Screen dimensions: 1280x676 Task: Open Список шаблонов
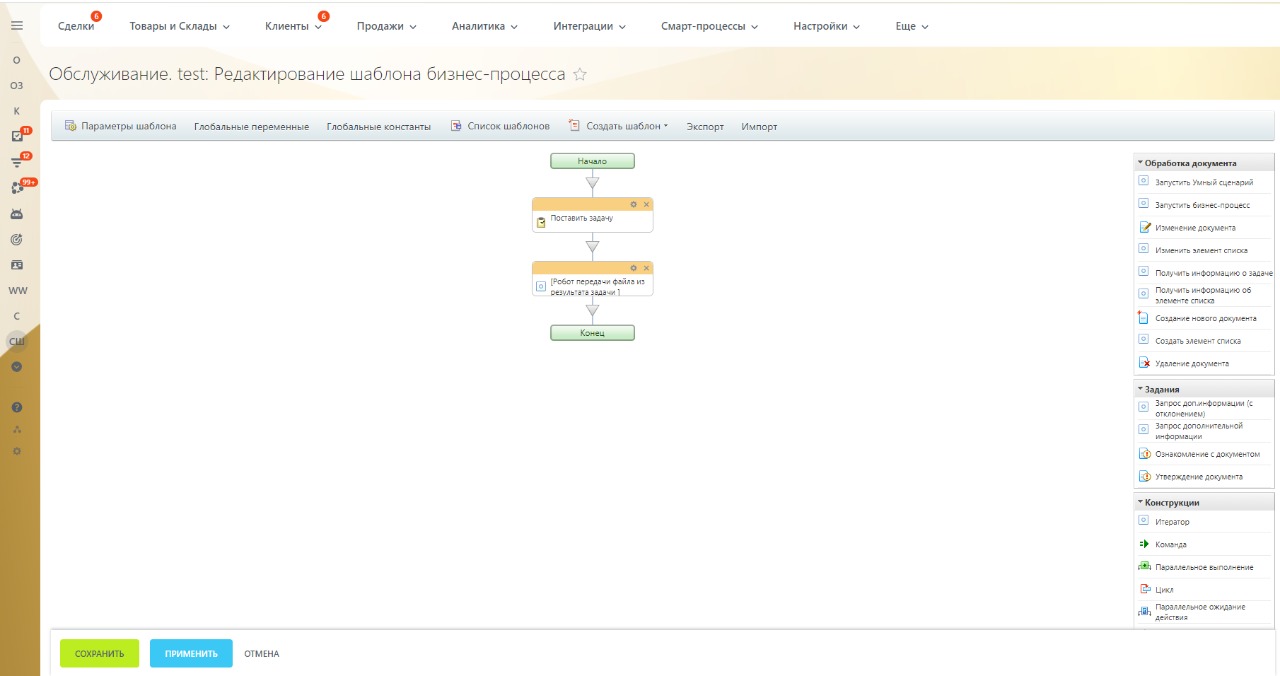[500, 126]
